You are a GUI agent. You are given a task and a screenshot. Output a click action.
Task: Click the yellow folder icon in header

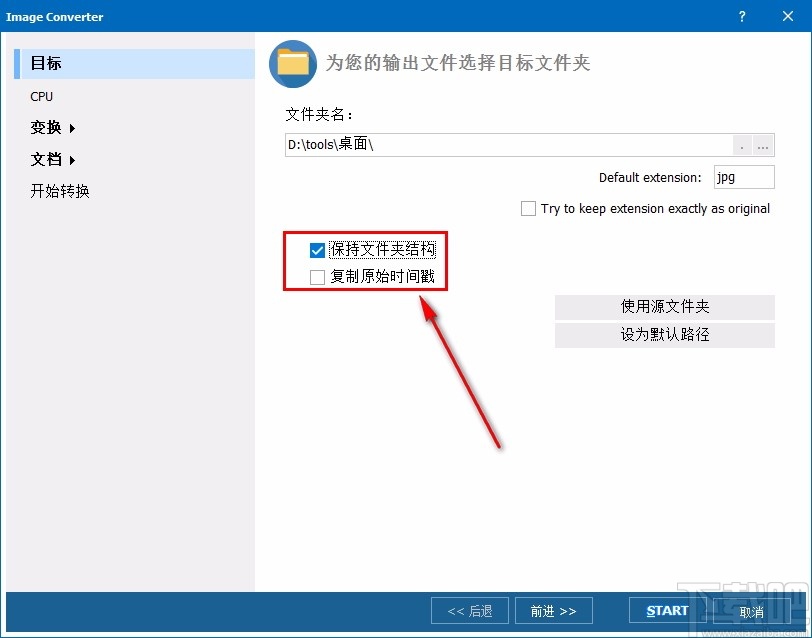(x=293, y=64)
